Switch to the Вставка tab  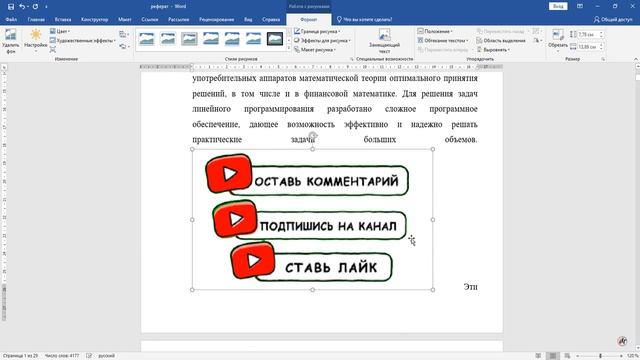[63, 19]
